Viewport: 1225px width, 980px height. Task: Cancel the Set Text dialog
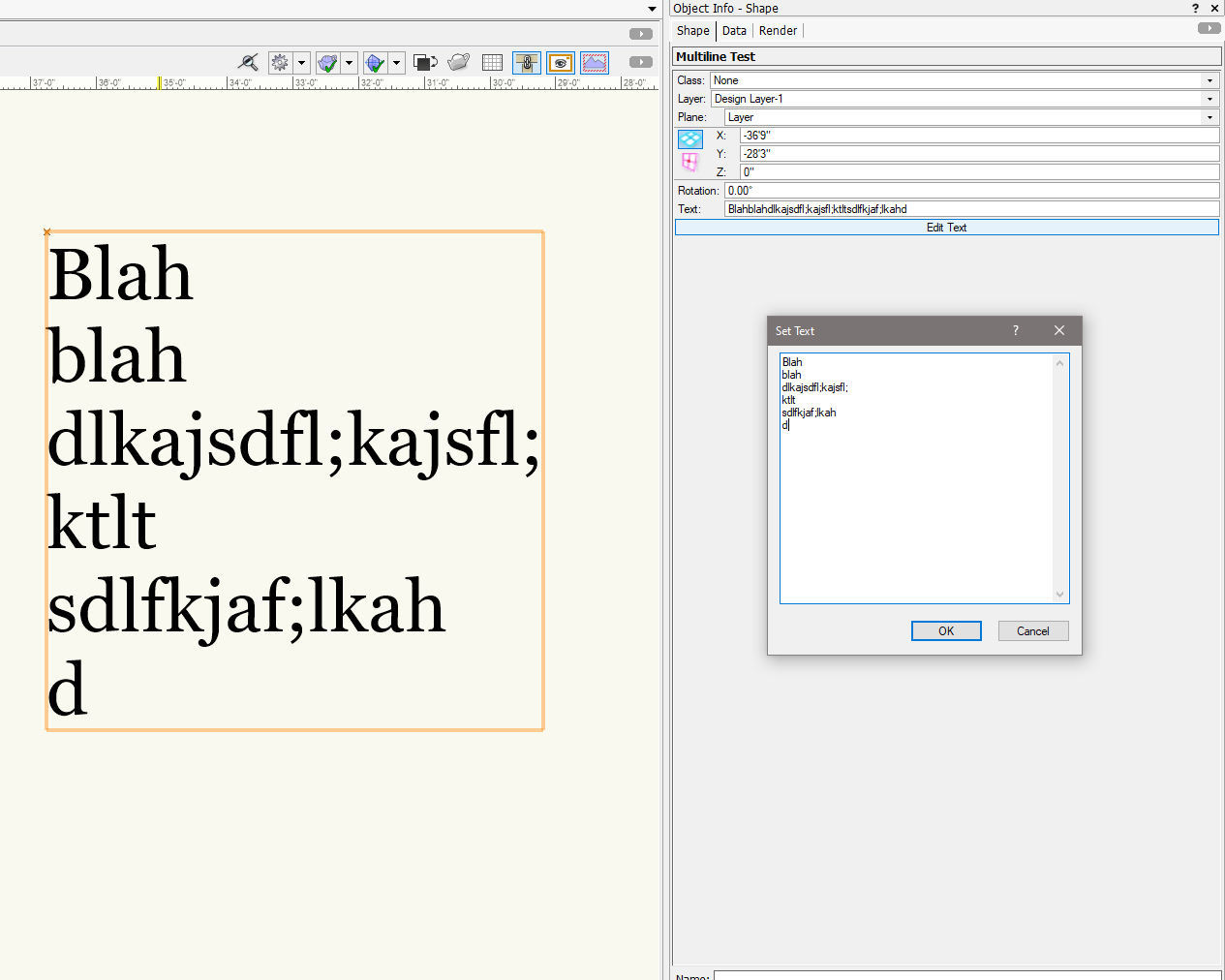click(x=1032, y=631)
